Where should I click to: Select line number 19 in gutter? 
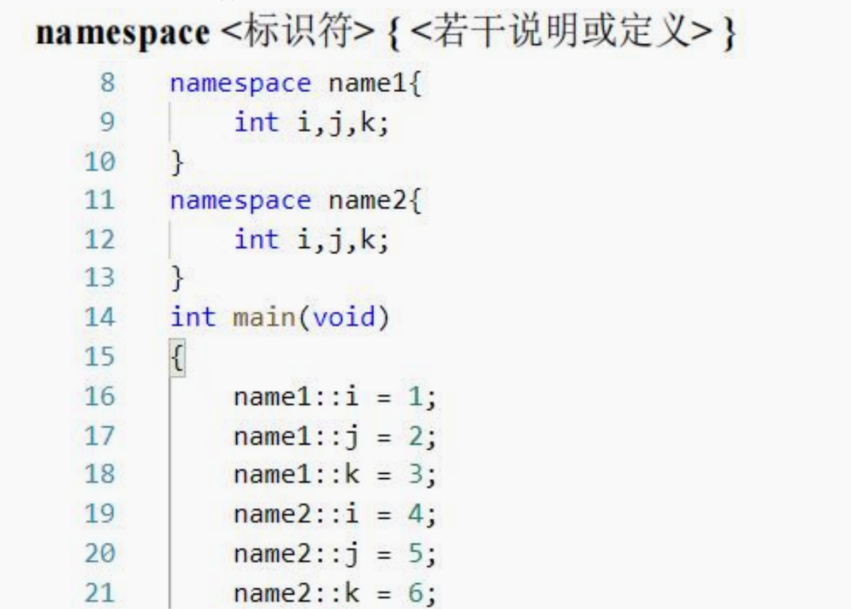click(x=100, y=513)
